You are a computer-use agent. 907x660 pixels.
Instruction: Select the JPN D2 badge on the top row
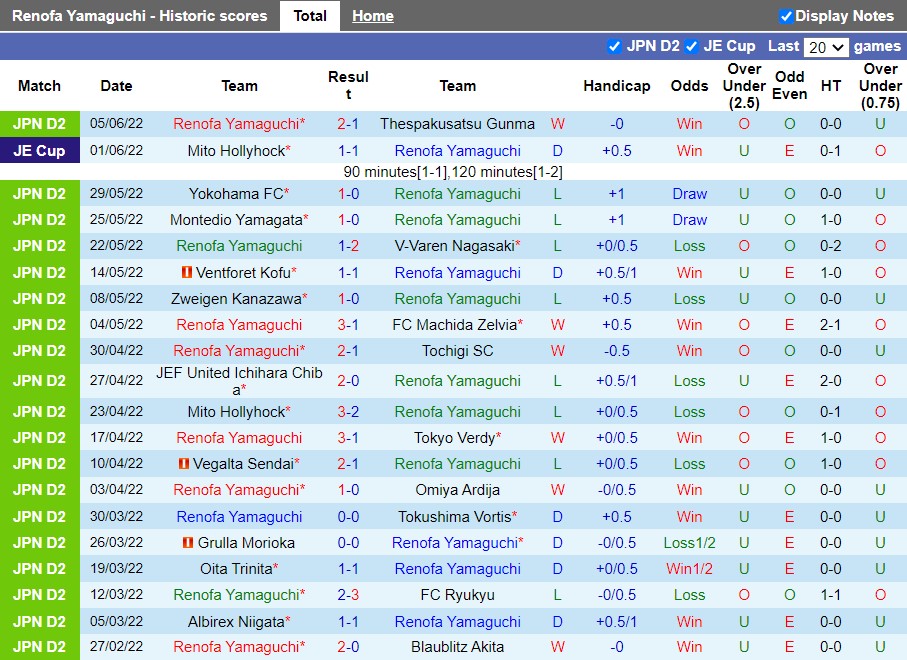40,124
